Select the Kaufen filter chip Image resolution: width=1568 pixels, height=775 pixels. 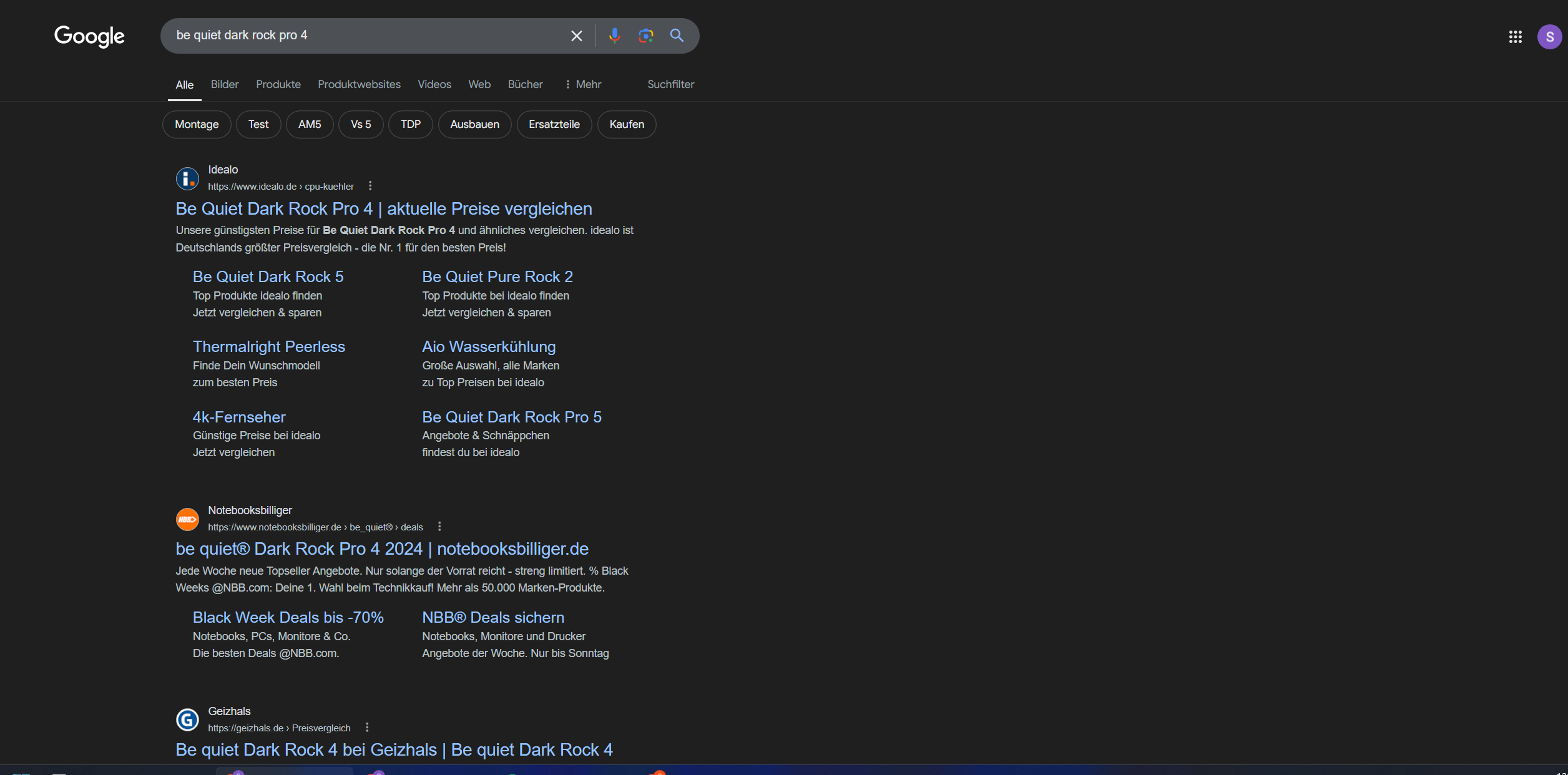626,124
